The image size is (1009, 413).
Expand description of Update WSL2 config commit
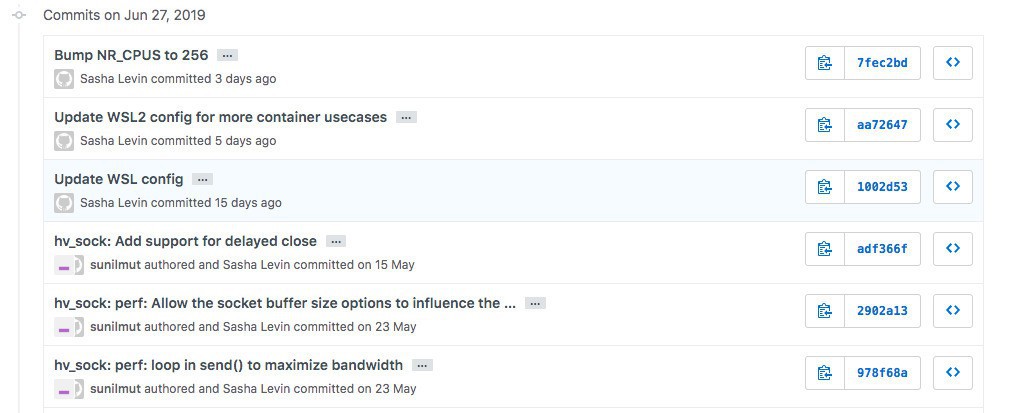[406, 118]
